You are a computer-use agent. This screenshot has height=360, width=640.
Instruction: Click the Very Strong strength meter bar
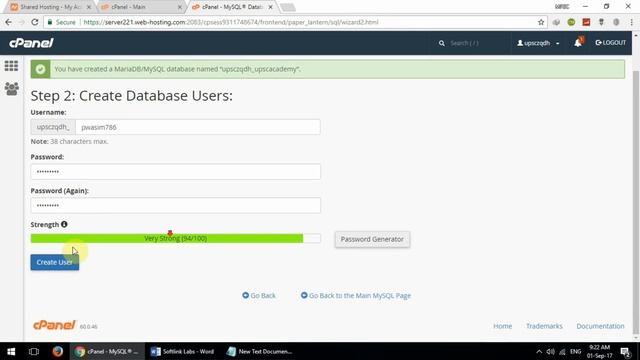176,238
